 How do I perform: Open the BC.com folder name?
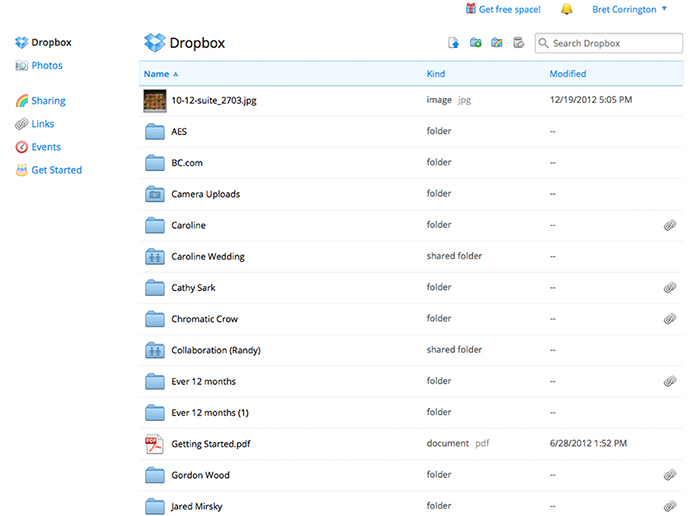187,163
